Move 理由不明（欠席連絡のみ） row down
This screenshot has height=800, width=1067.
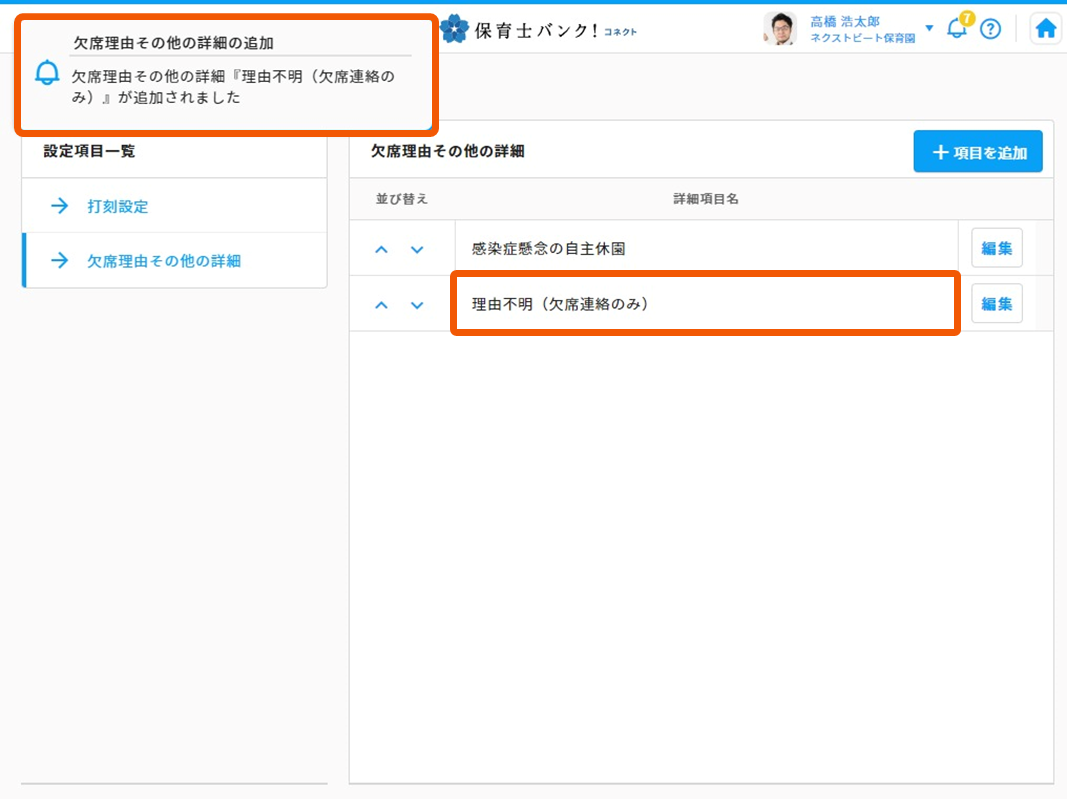point(417,305)
